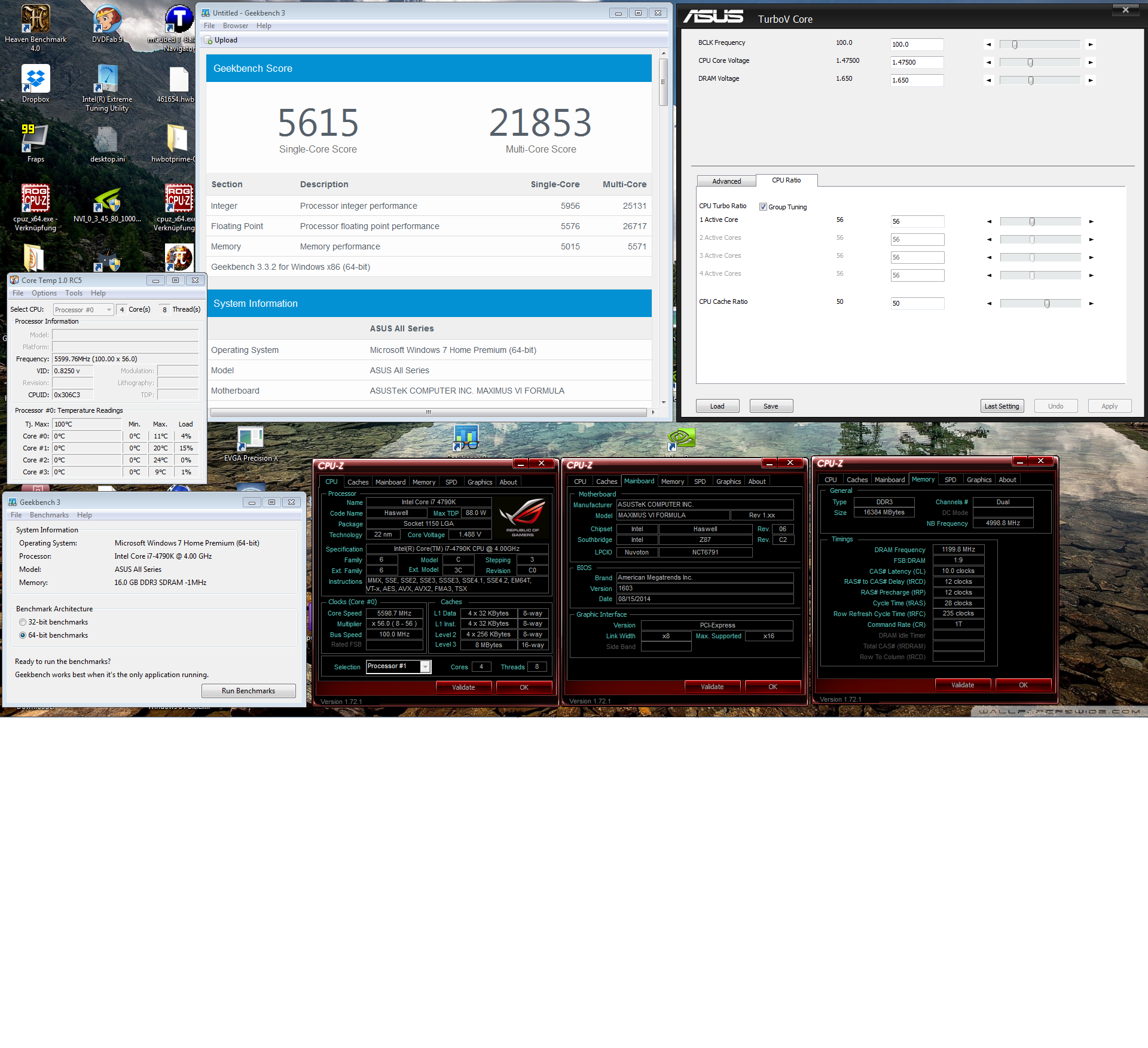Click CPU Core Voltage right arrow increase
Image resolution: width=1148 pixels, height=1048 pixels.
point(1091,62)
